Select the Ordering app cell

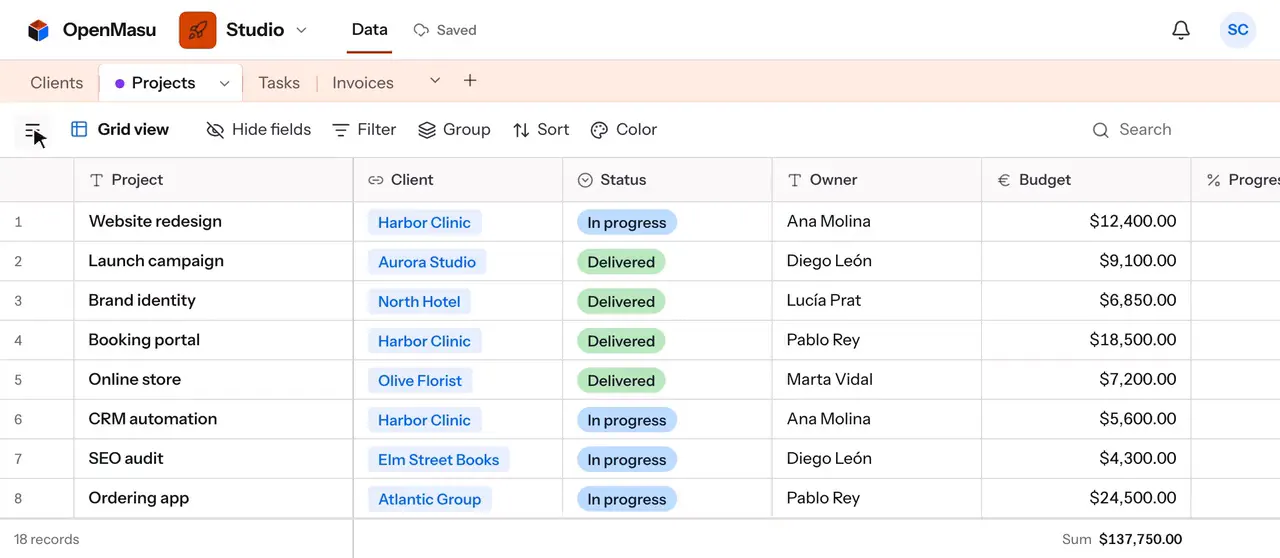(214, 498)
